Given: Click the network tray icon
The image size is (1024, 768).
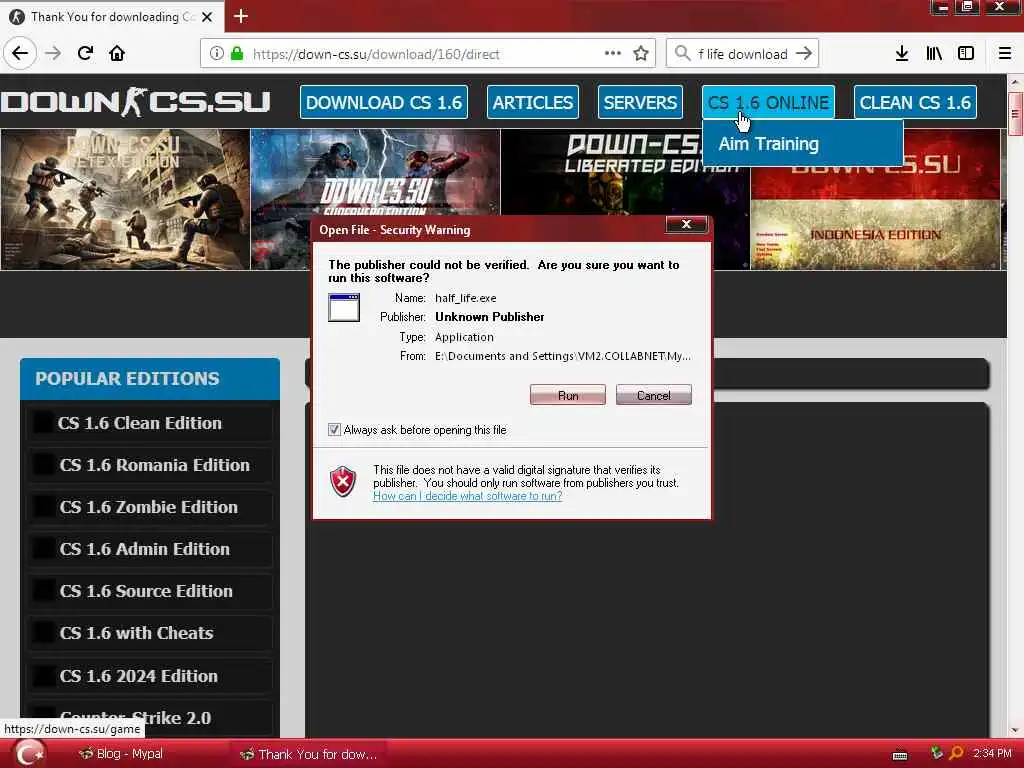Looking at the screenshot, I should (x=936, y=753).
